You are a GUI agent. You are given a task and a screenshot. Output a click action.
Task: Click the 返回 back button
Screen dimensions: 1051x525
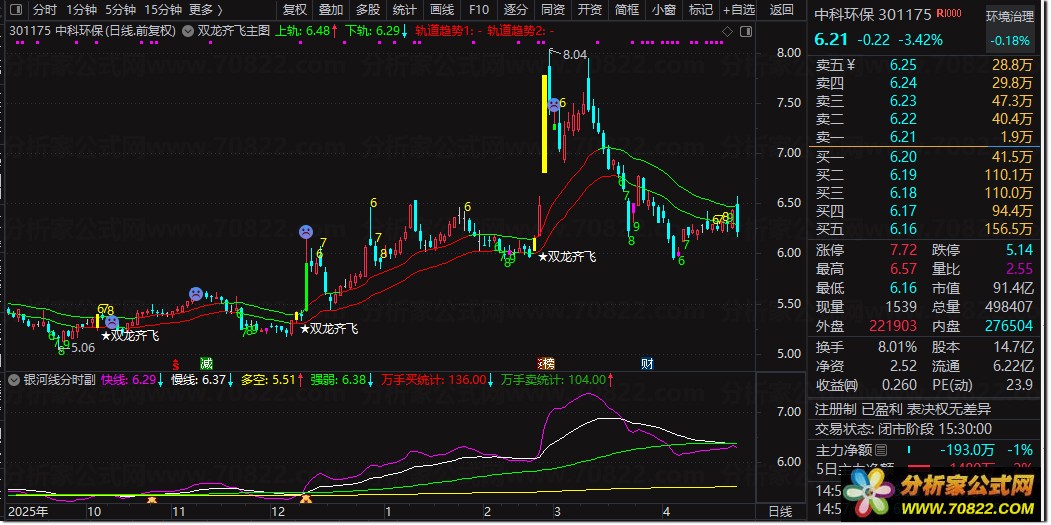coord(782,10)
